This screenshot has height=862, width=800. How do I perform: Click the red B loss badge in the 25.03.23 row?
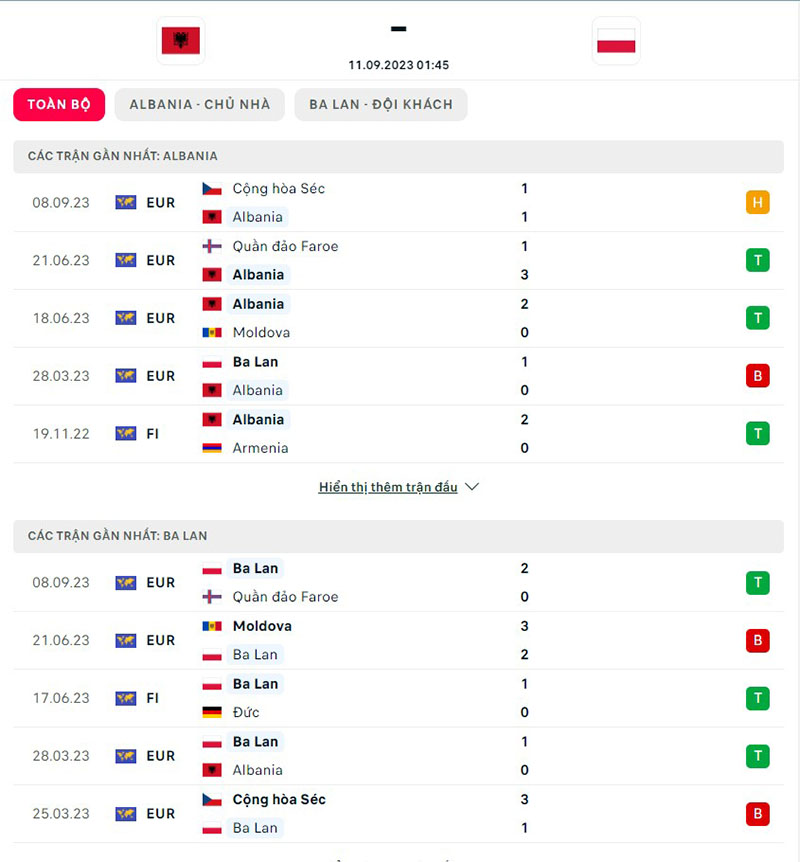coord(757,814)
